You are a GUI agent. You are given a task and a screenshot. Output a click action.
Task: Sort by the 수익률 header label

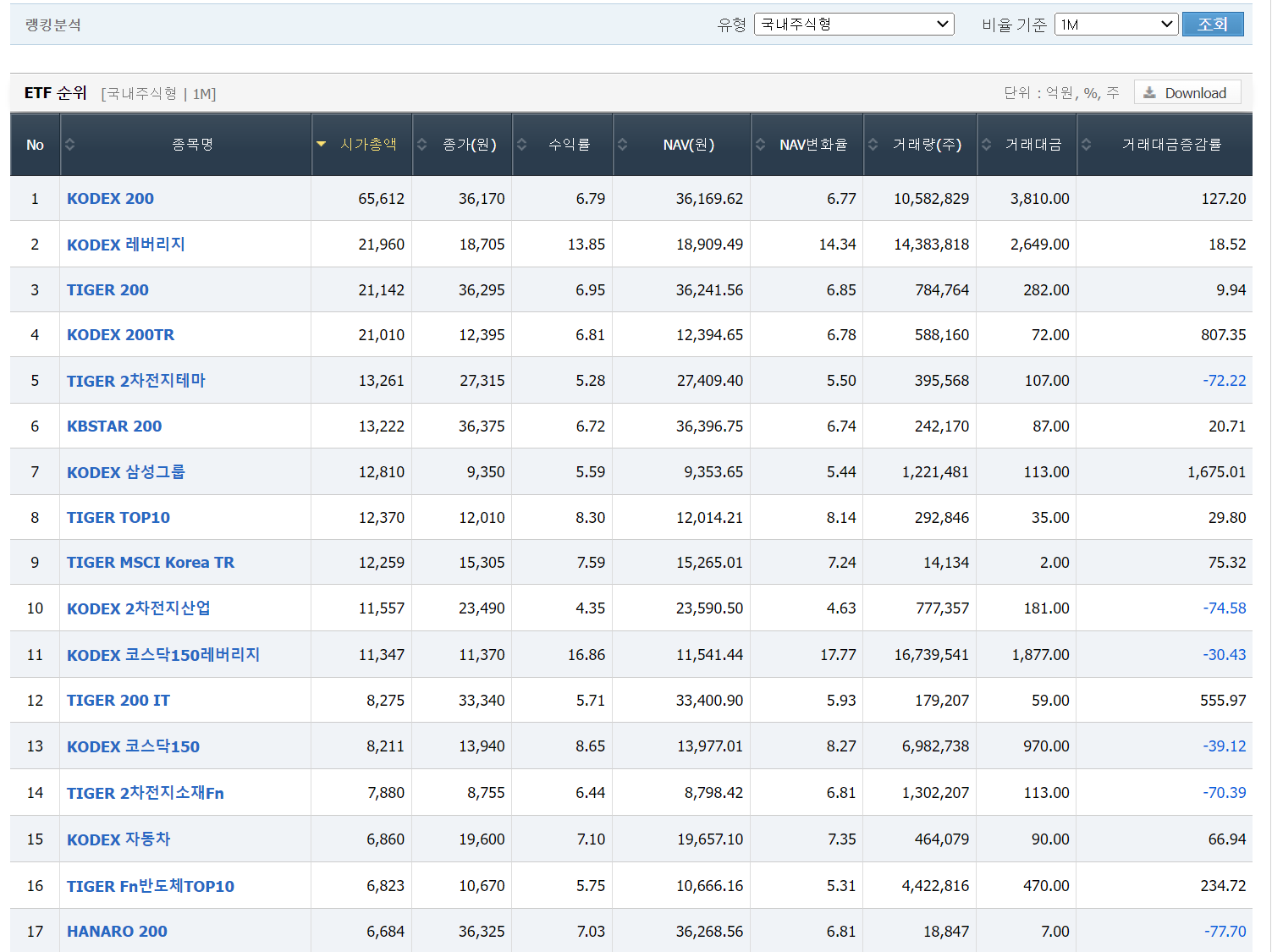click(570, 145)
